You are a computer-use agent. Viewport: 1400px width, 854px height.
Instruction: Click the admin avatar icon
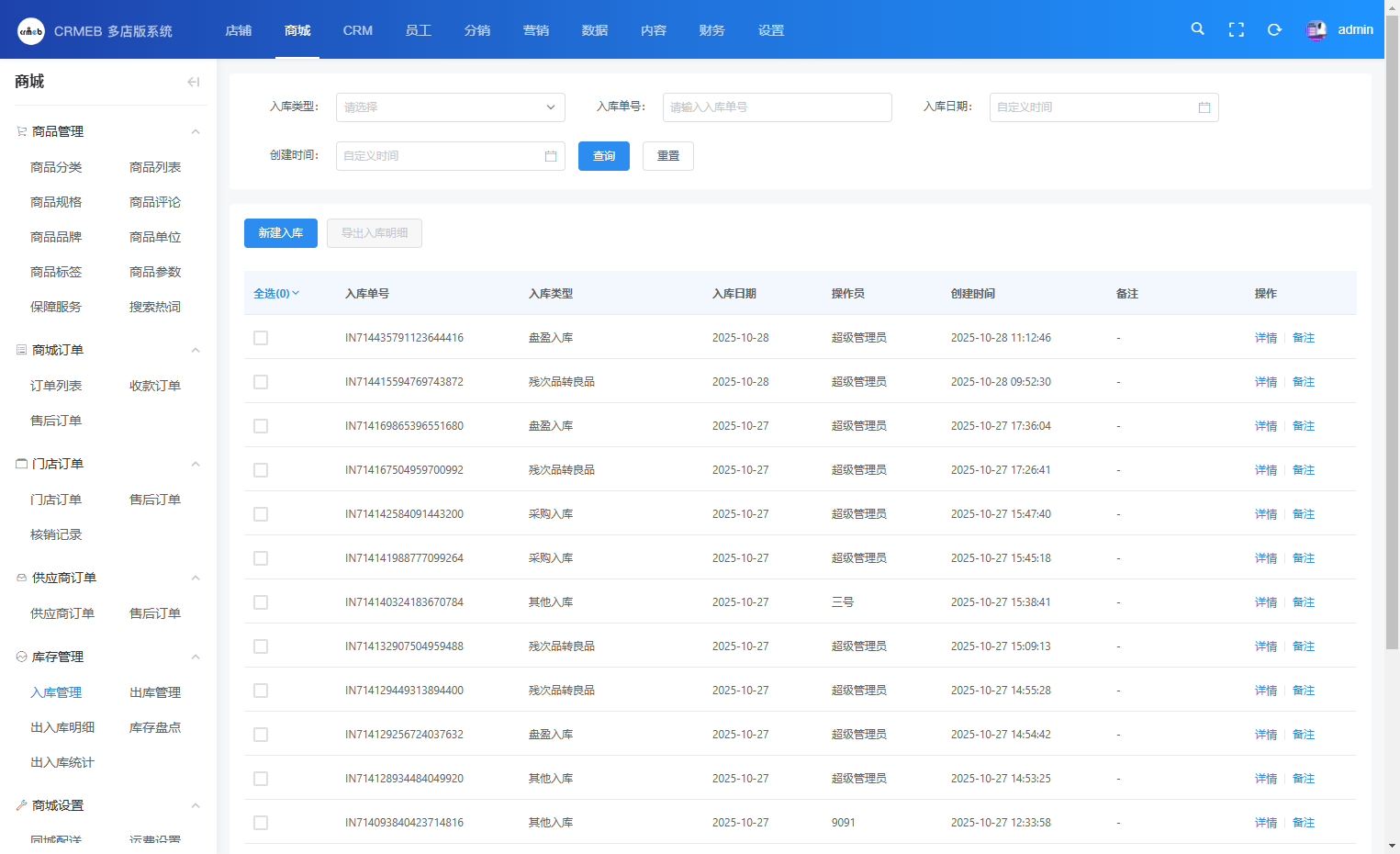pos(1316,30)
